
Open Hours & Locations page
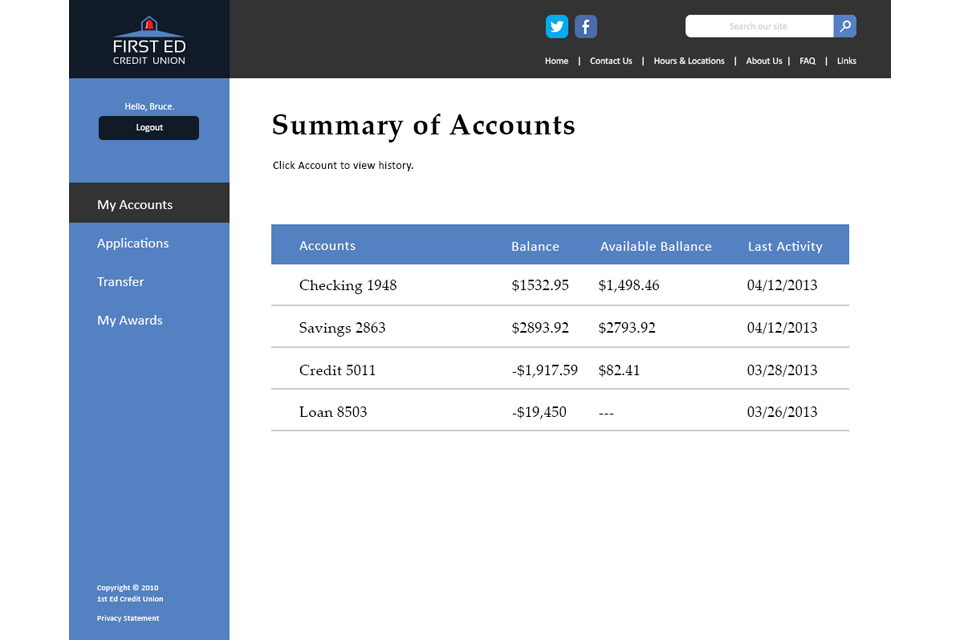(689, 61)
